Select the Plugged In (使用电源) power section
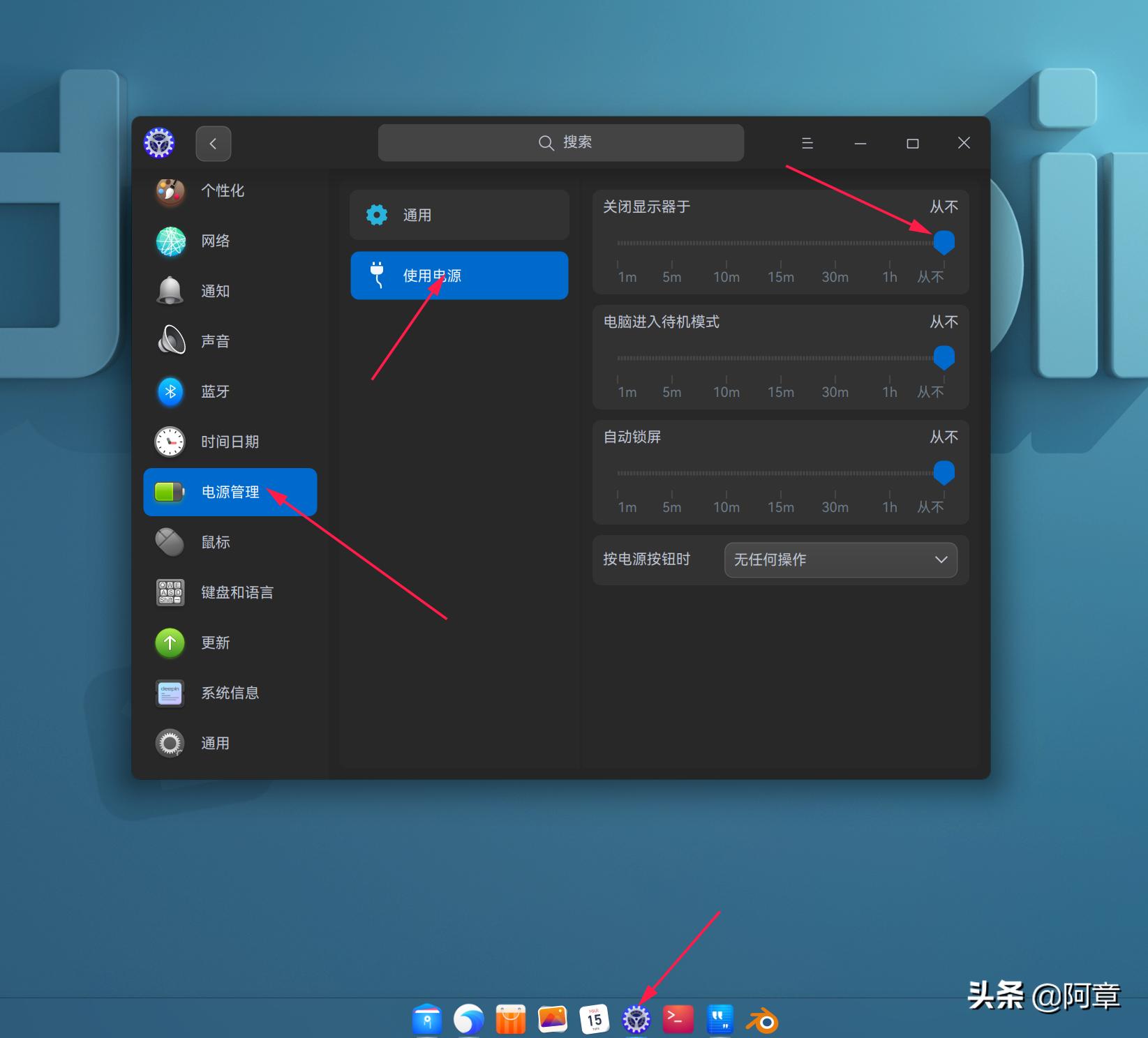 [459, 275]
